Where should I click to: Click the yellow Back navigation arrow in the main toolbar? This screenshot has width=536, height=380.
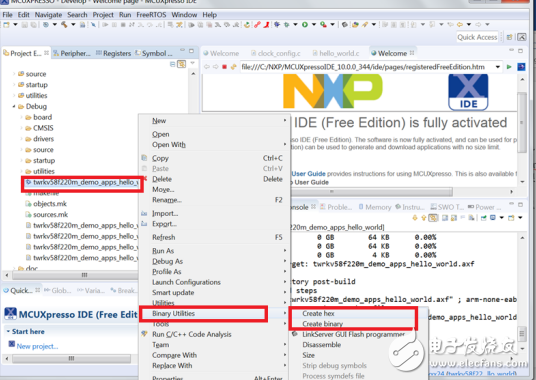pos(460,25)
